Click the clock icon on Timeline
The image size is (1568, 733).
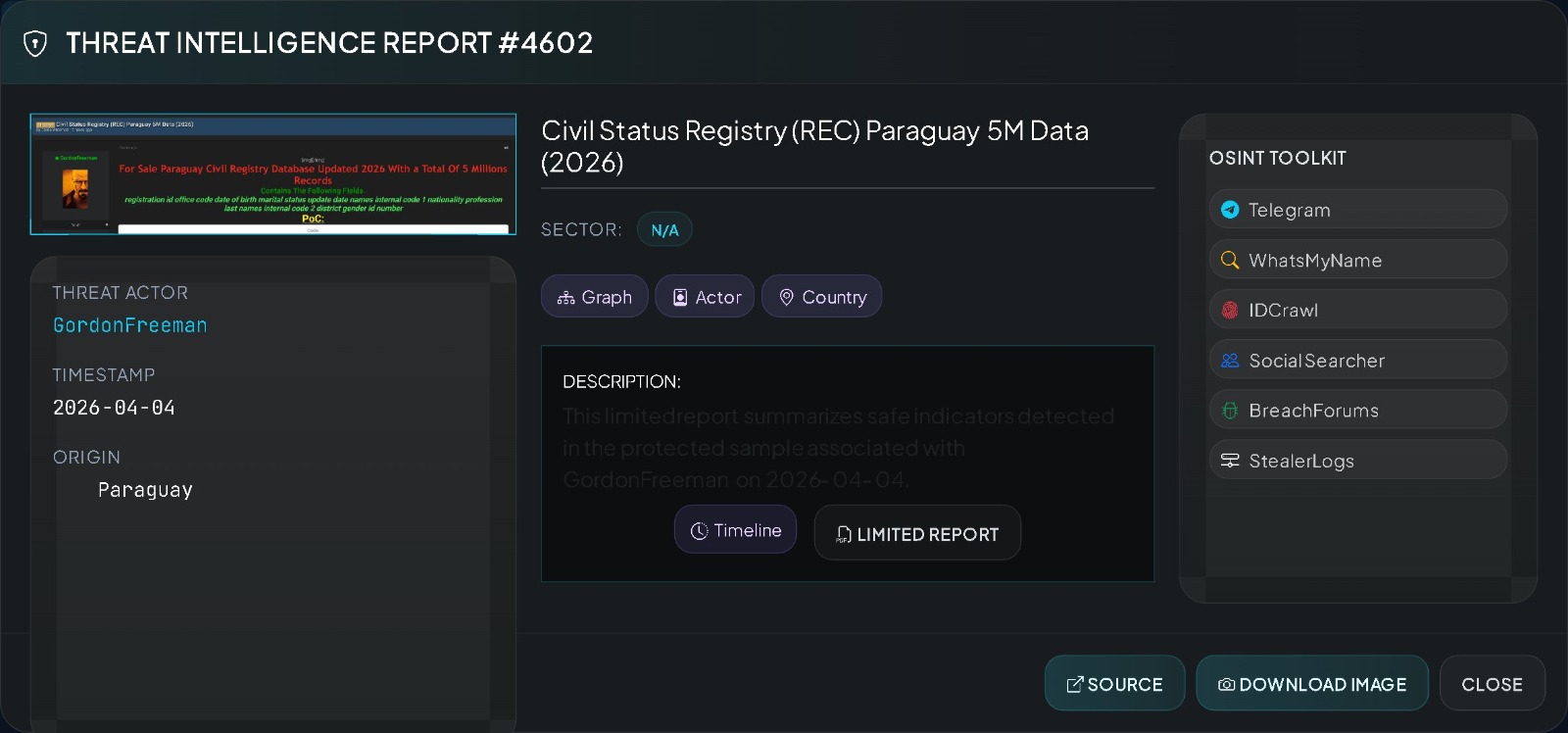pyautogui.click(x=699, y=531)
